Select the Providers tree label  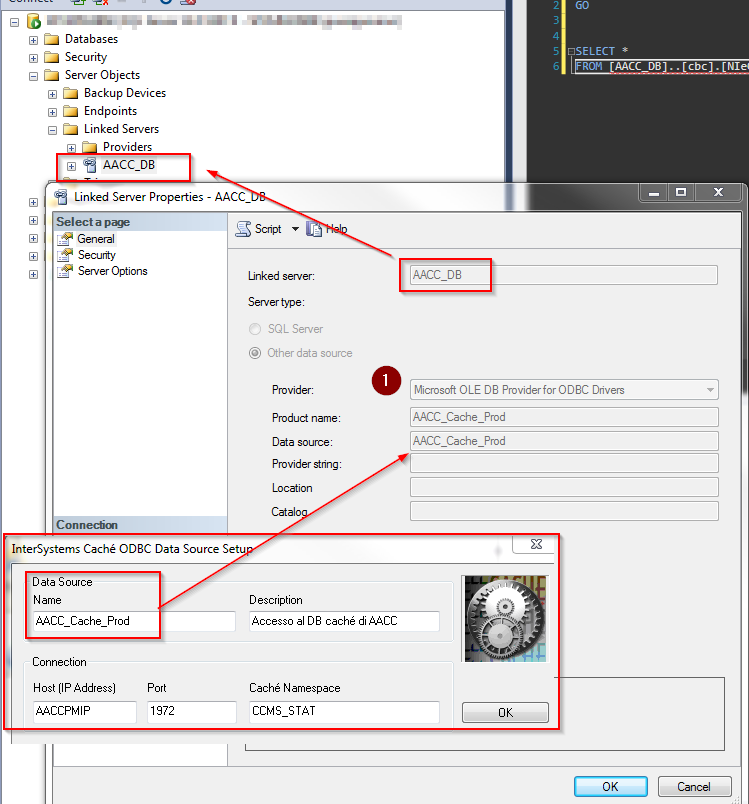point(127,147)
